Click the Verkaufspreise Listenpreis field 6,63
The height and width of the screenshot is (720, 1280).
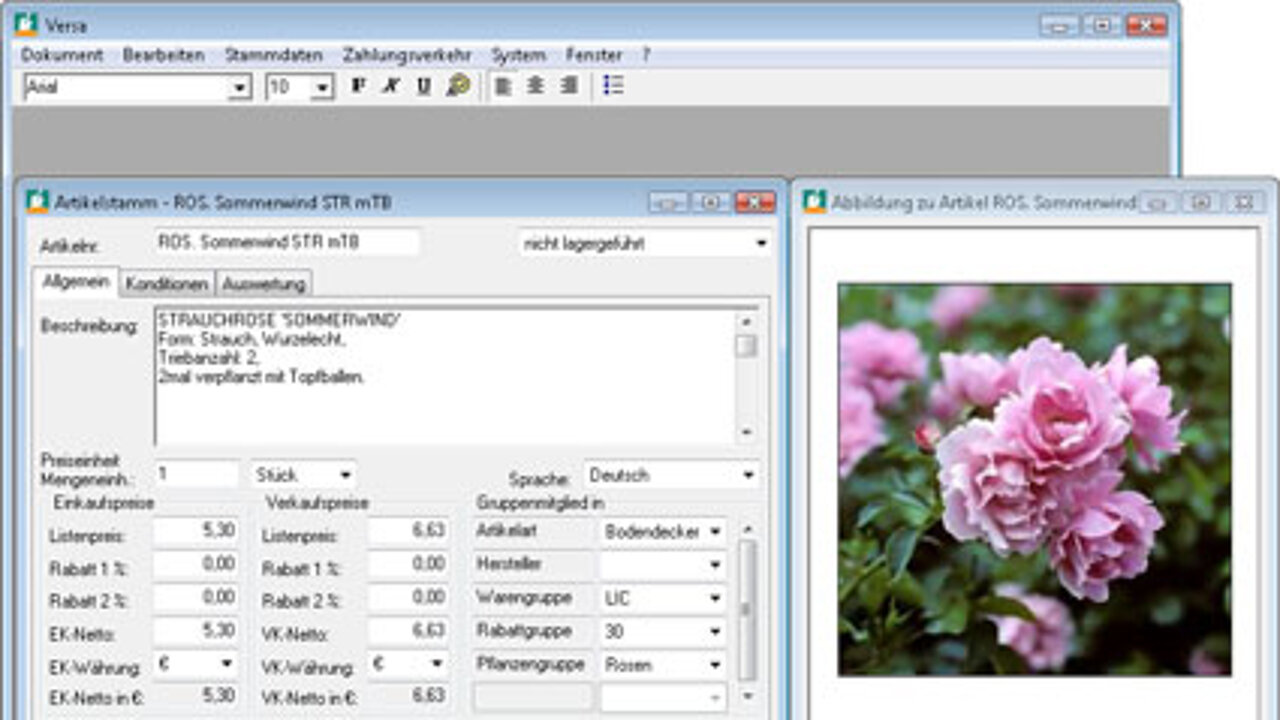tap(407, 531)
